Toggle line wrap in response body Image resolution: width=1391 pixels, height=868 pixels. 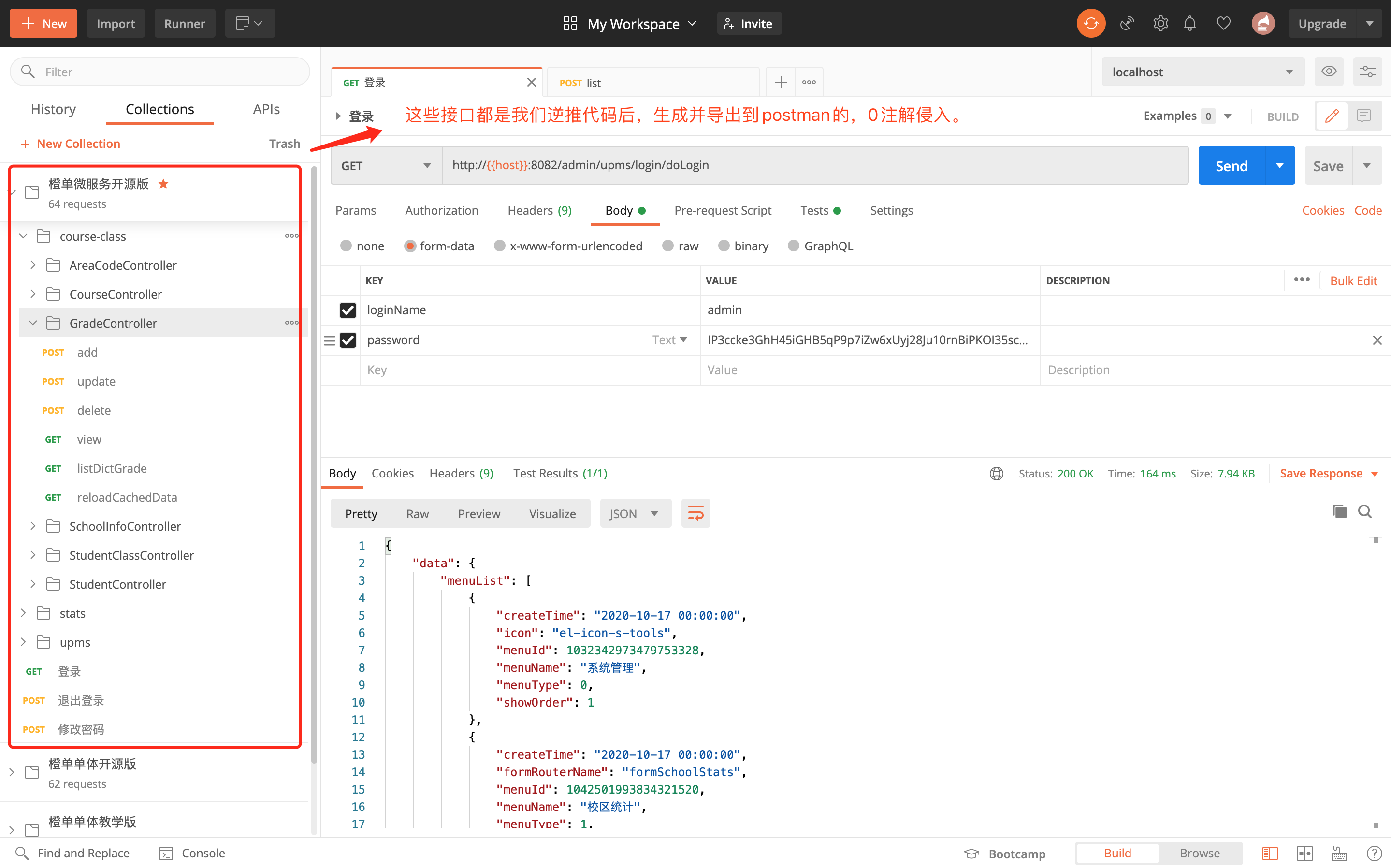[x=695, y=513]
